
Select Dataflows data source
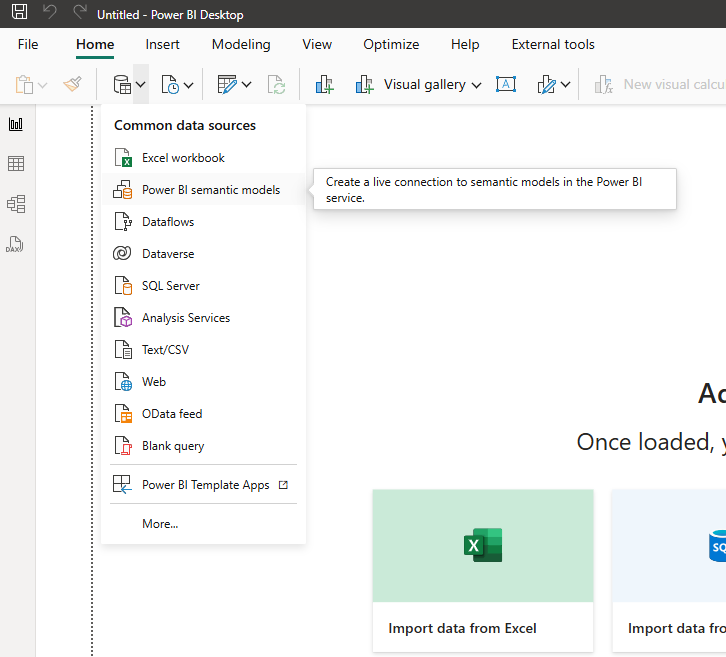[203, 222]
